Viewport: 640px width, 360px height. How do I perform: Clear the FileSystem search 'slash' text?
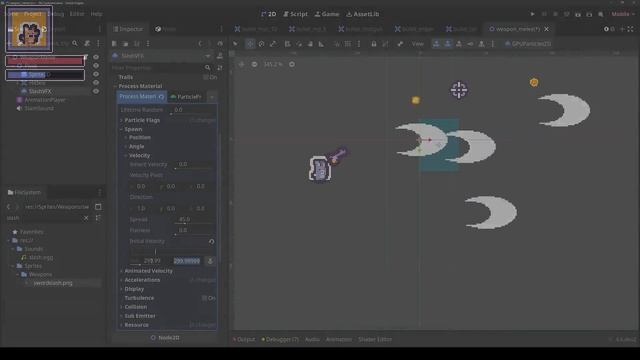(86, 218)
